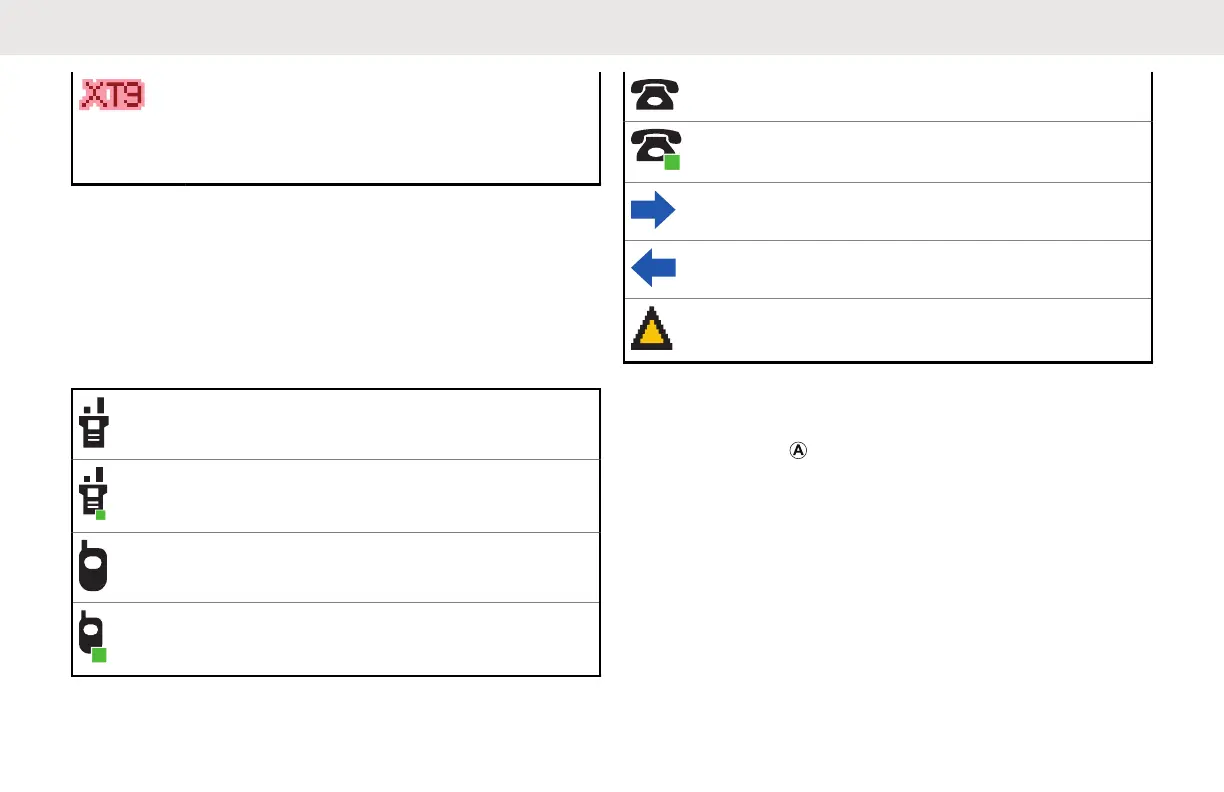Click the empty cell beside the XT9 icon

pos(370,128)
